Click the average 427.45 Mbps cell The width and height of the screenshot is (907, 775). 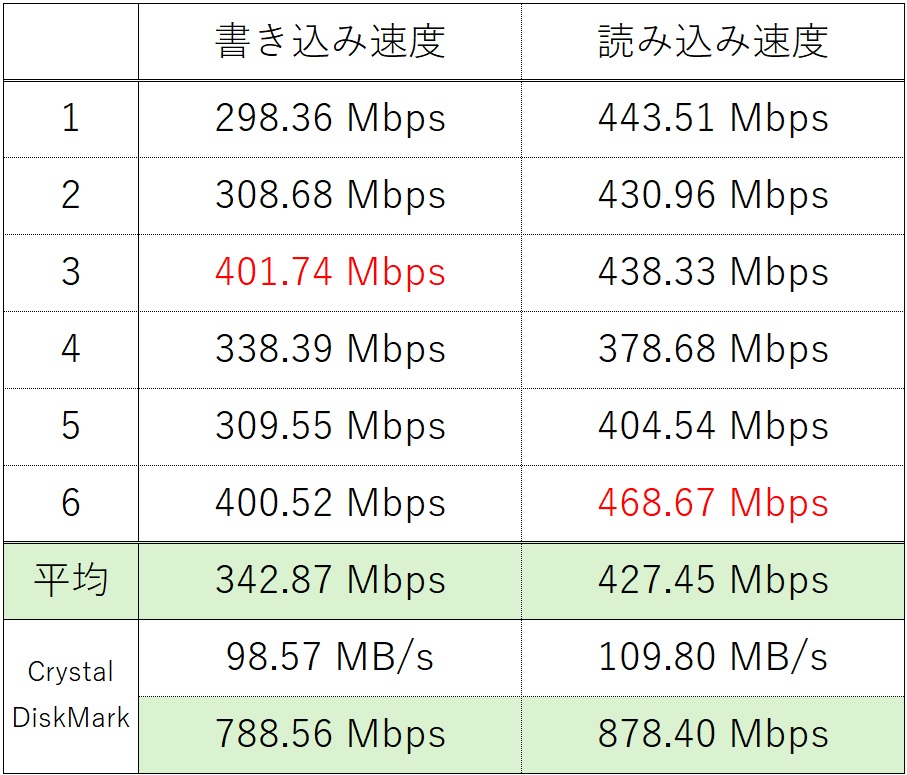713,580
